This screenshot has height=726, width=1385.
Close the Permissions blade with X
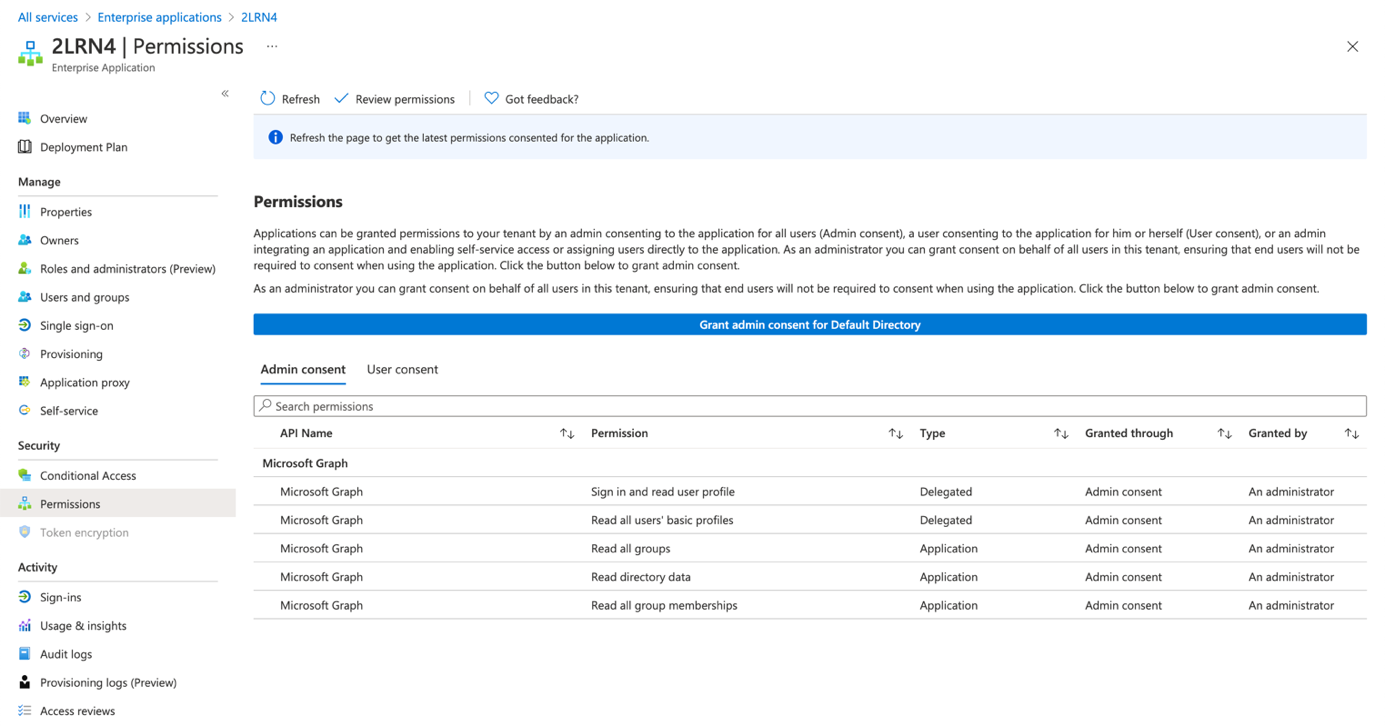click(x=1352, y=46)
